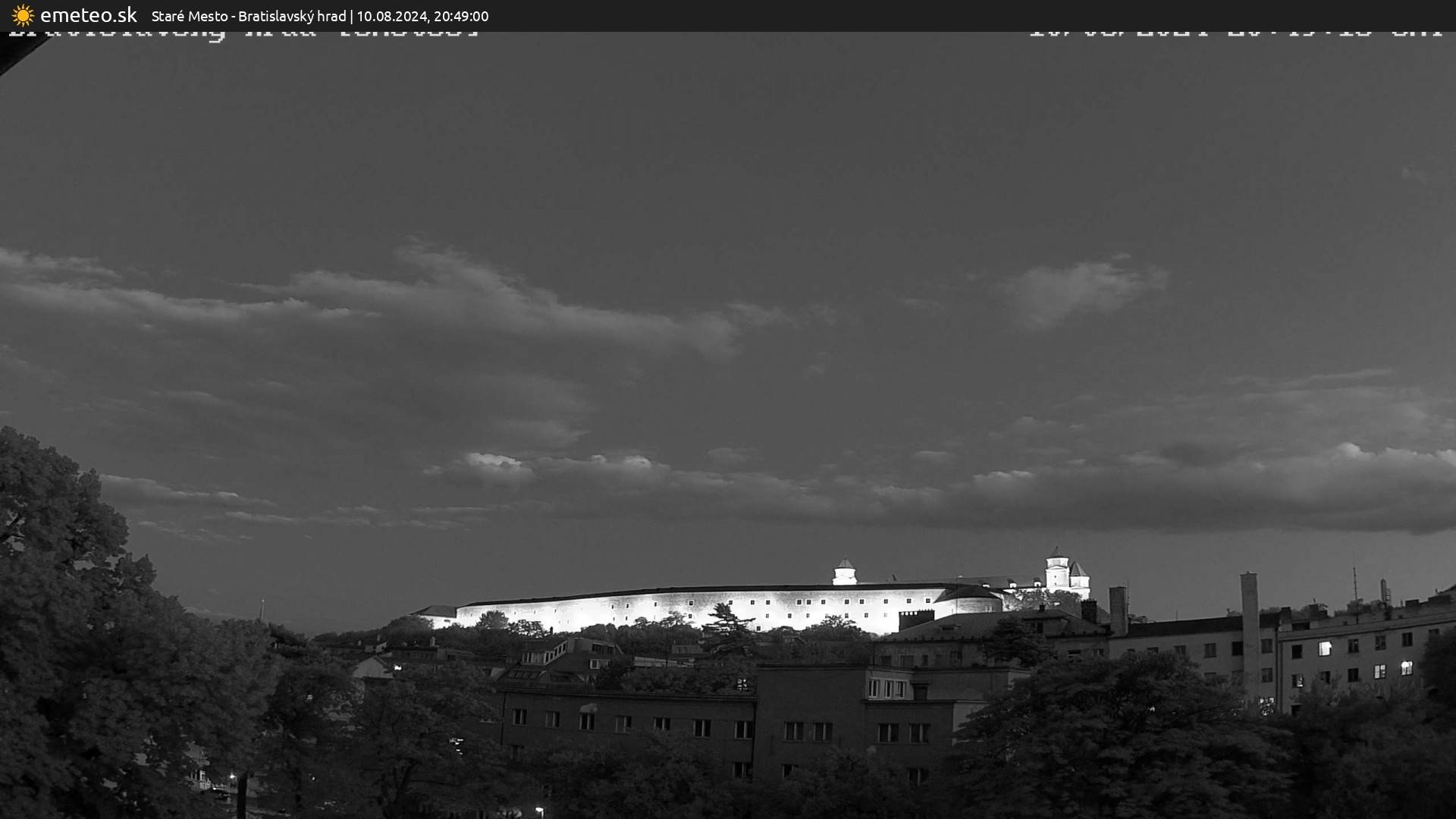The image size is (1456, 819).
Task: Open the emeteo.sk site link
Action: [x=88, y=15]
